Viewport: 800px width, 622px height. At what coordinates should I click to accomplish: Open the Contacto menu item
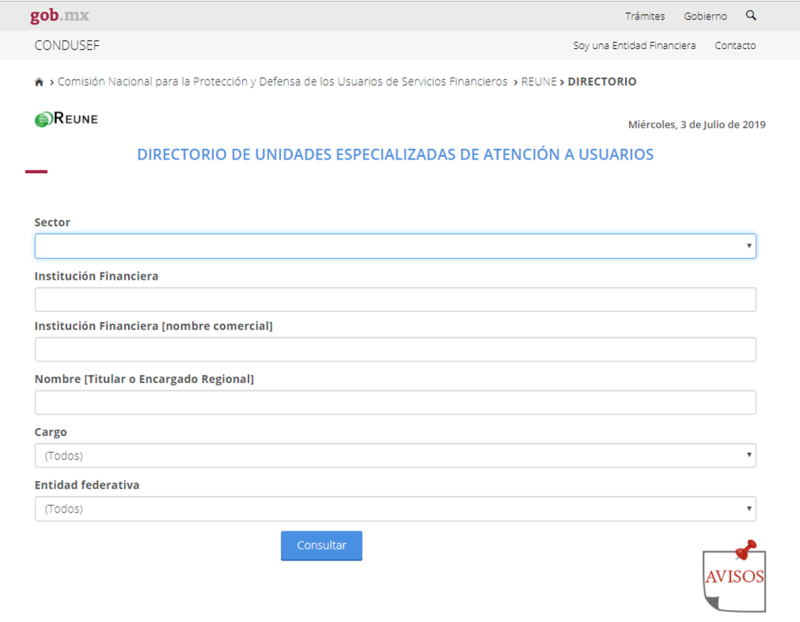click(735, 45)
